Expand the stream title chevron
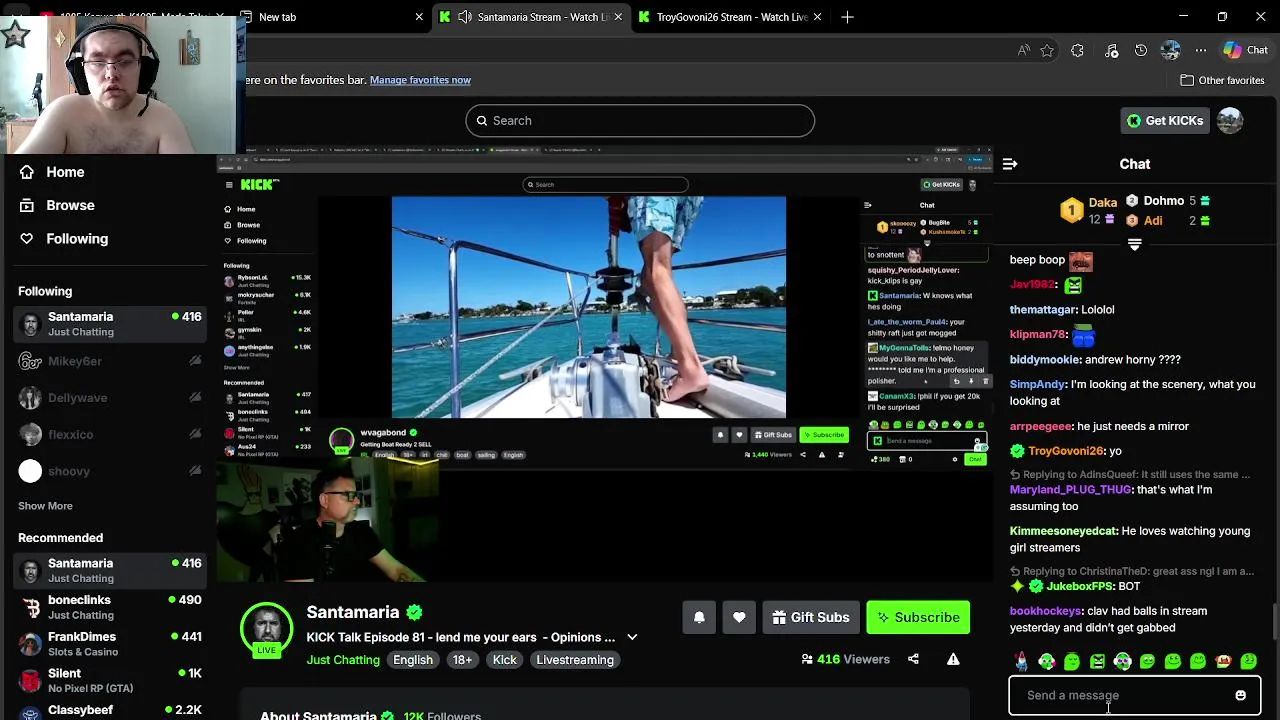 point(632,637)
